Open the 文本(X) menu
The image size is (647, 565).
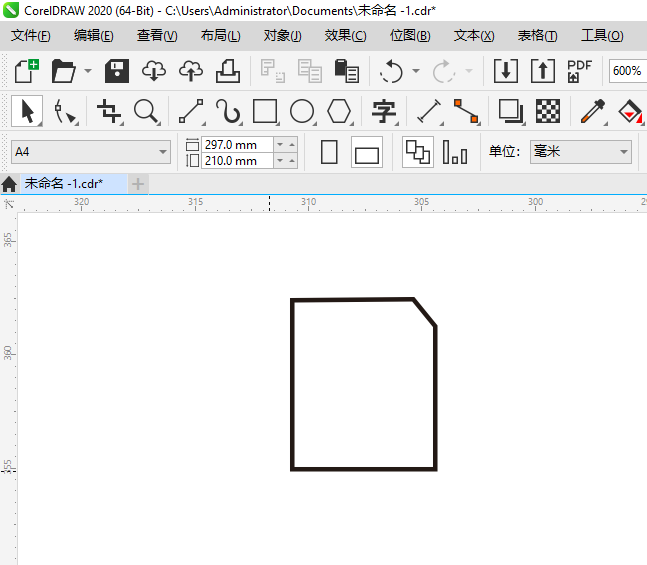click(474, 36)
